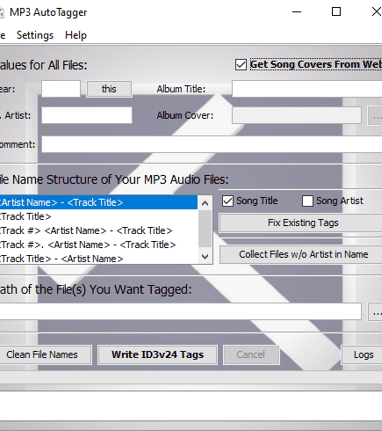Screen dimensions: 382x431
Task: Uncheck the Song Title checkbox
Action: point(228,201)
